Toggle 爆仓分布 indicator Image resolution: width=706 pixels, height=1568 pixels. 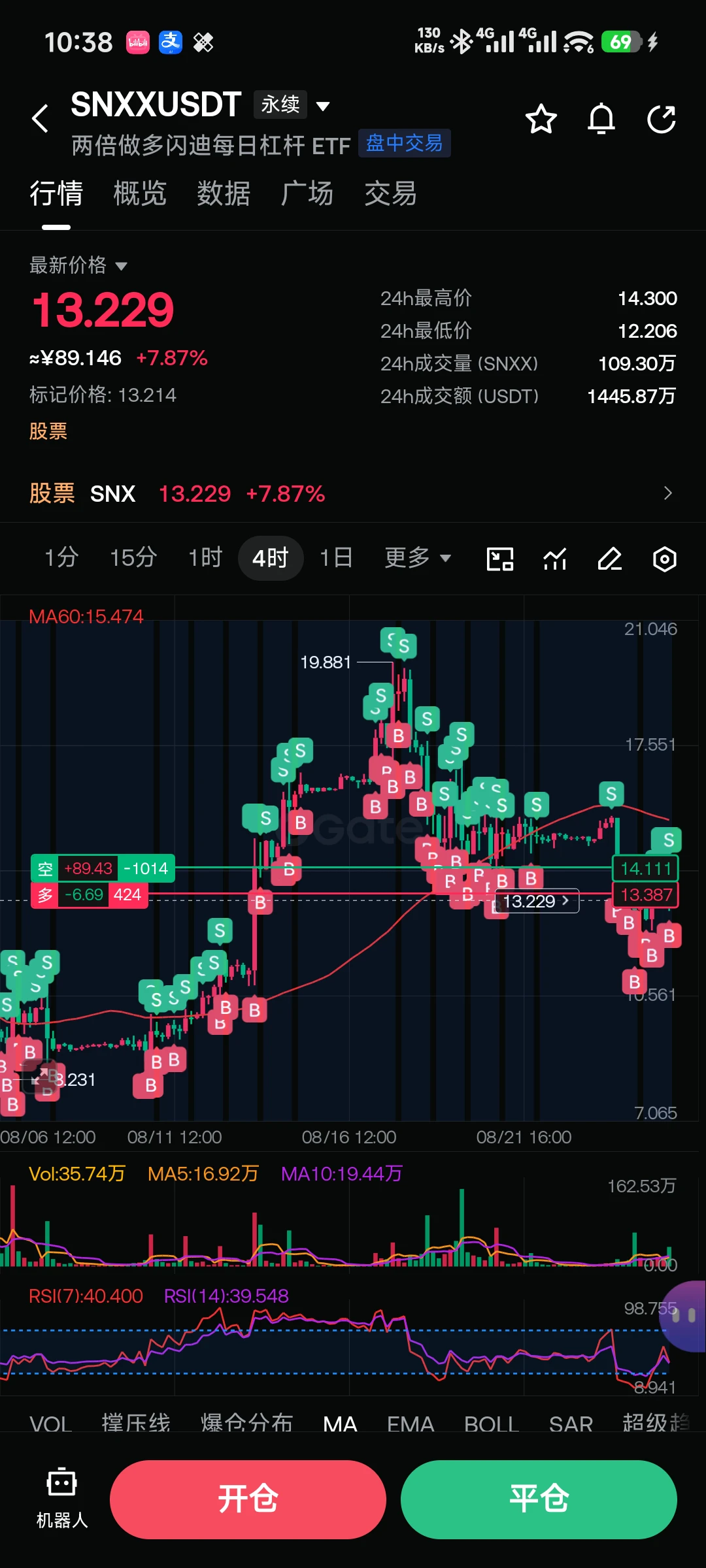coord(246,1423)
